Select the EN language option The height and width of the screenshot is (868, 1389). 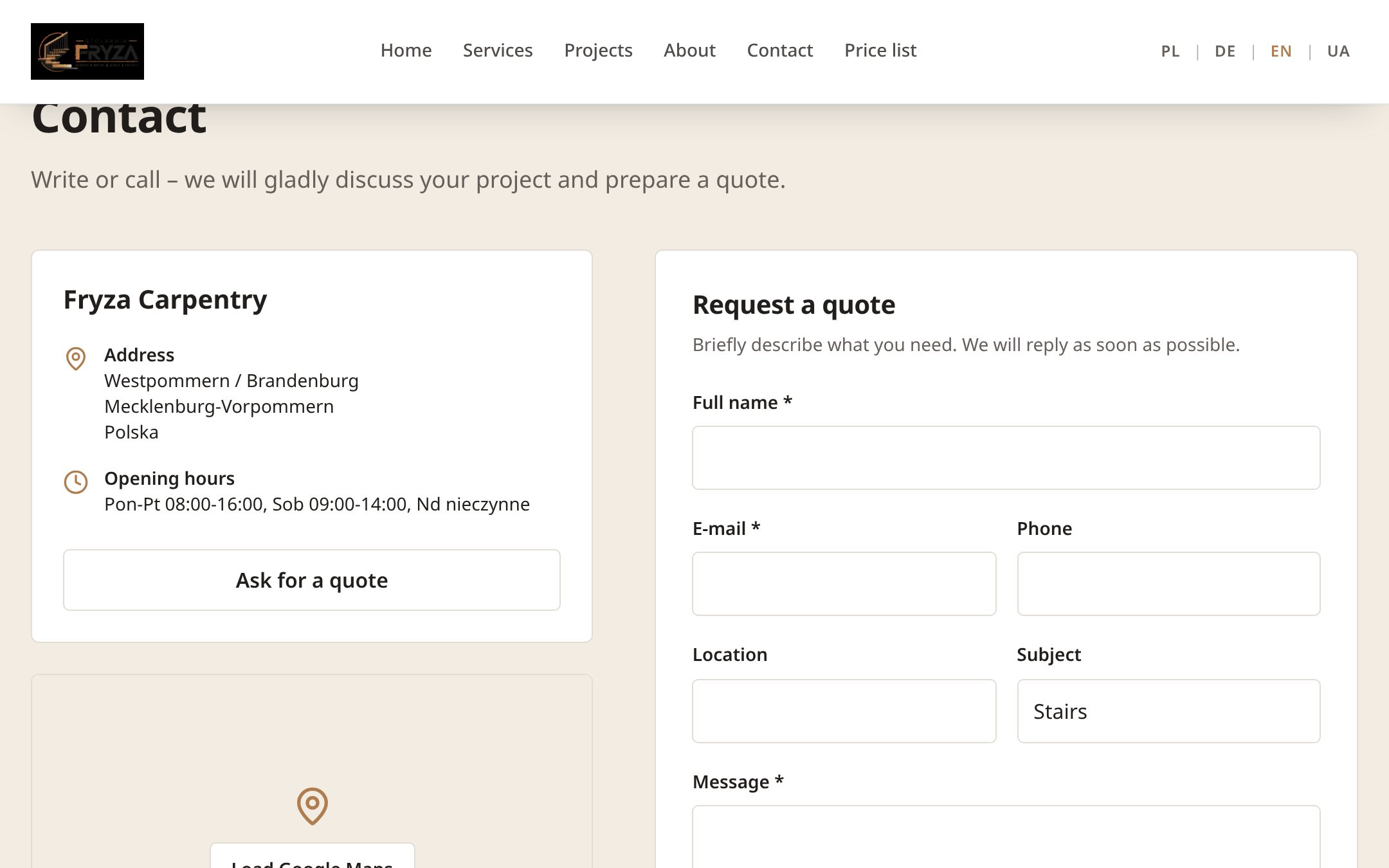tap(1281, 51)
